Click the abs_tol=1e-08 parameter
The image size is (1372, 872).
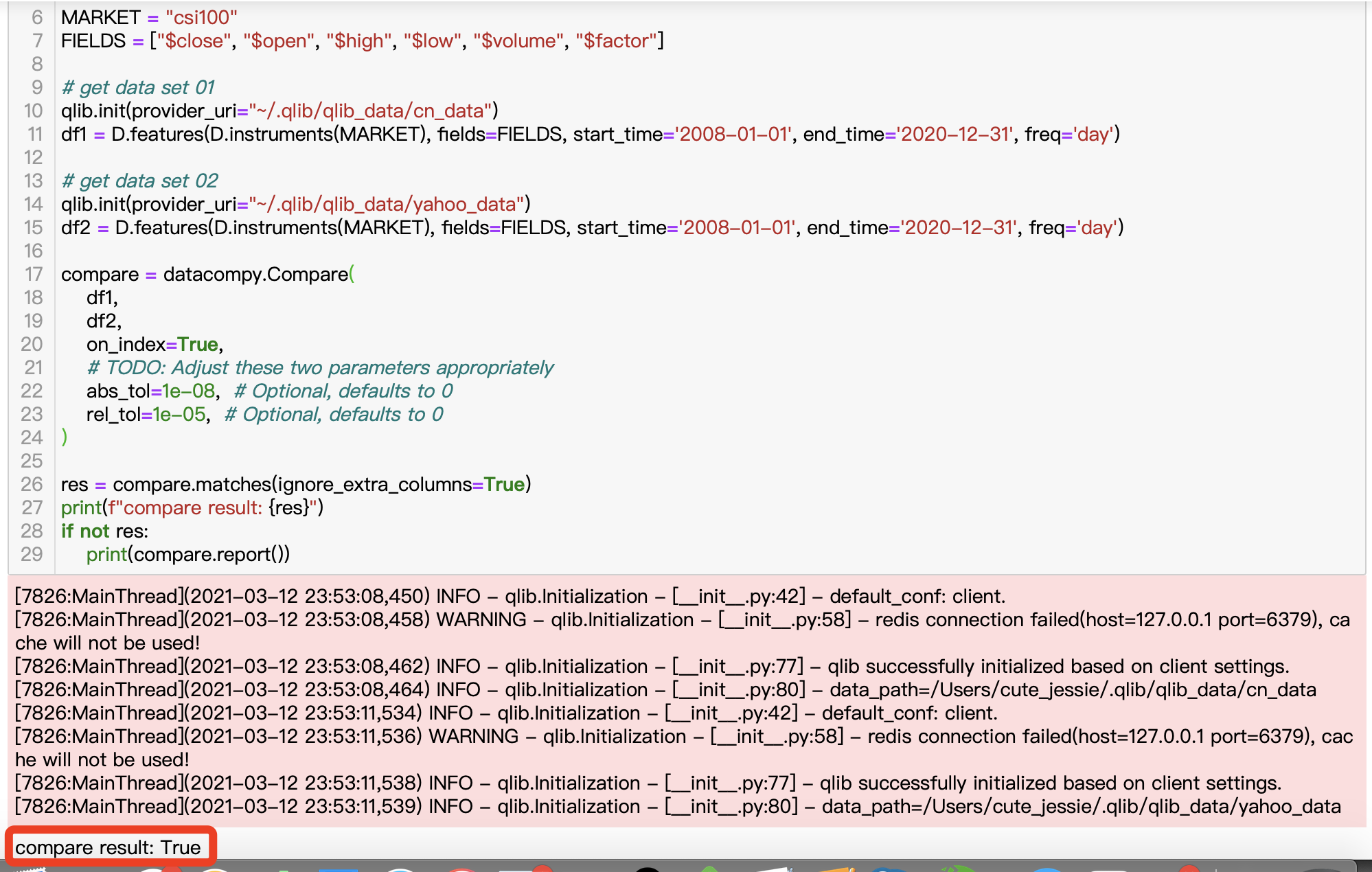coord(152,391)
